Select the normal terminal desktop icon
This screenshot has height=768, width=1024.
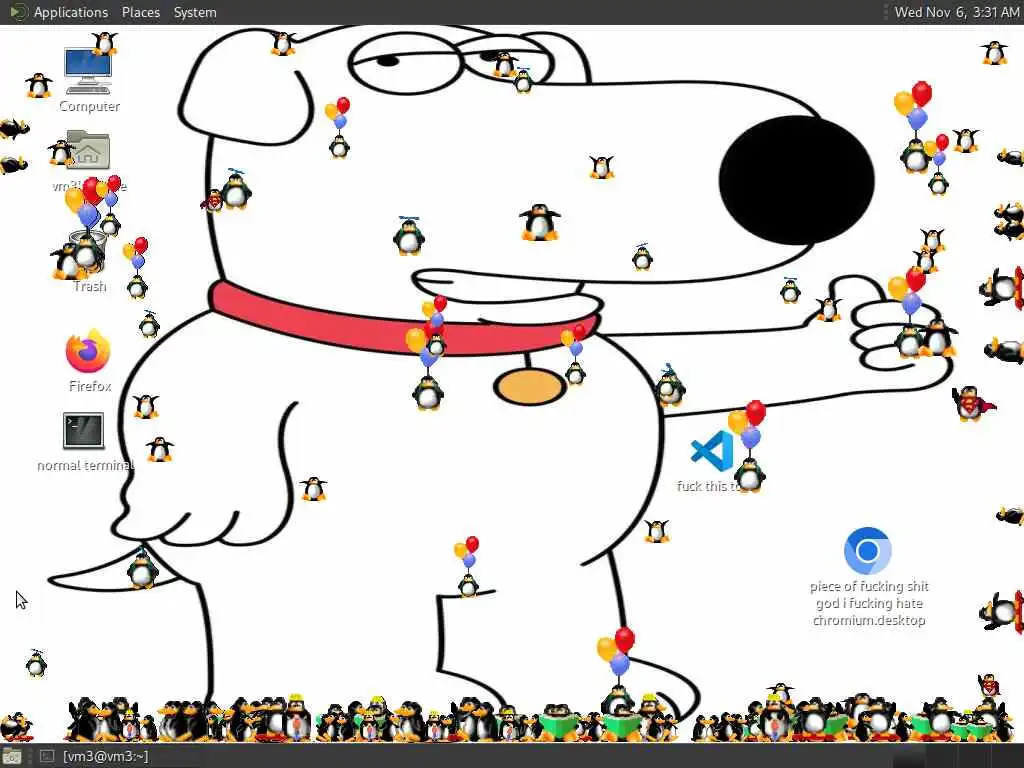click(84, 430)
